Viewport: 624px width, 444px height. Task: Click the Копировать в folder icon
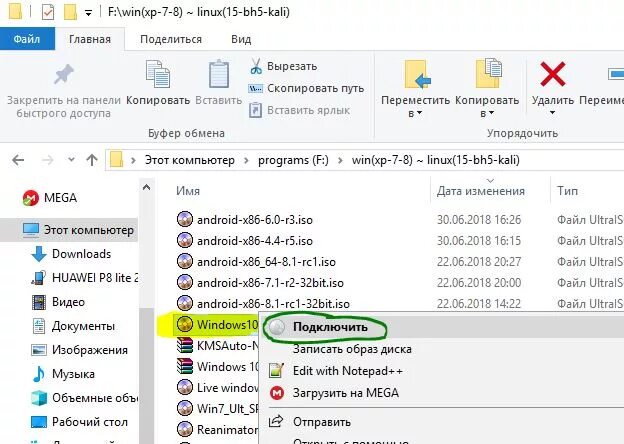[x=488, y=73]
